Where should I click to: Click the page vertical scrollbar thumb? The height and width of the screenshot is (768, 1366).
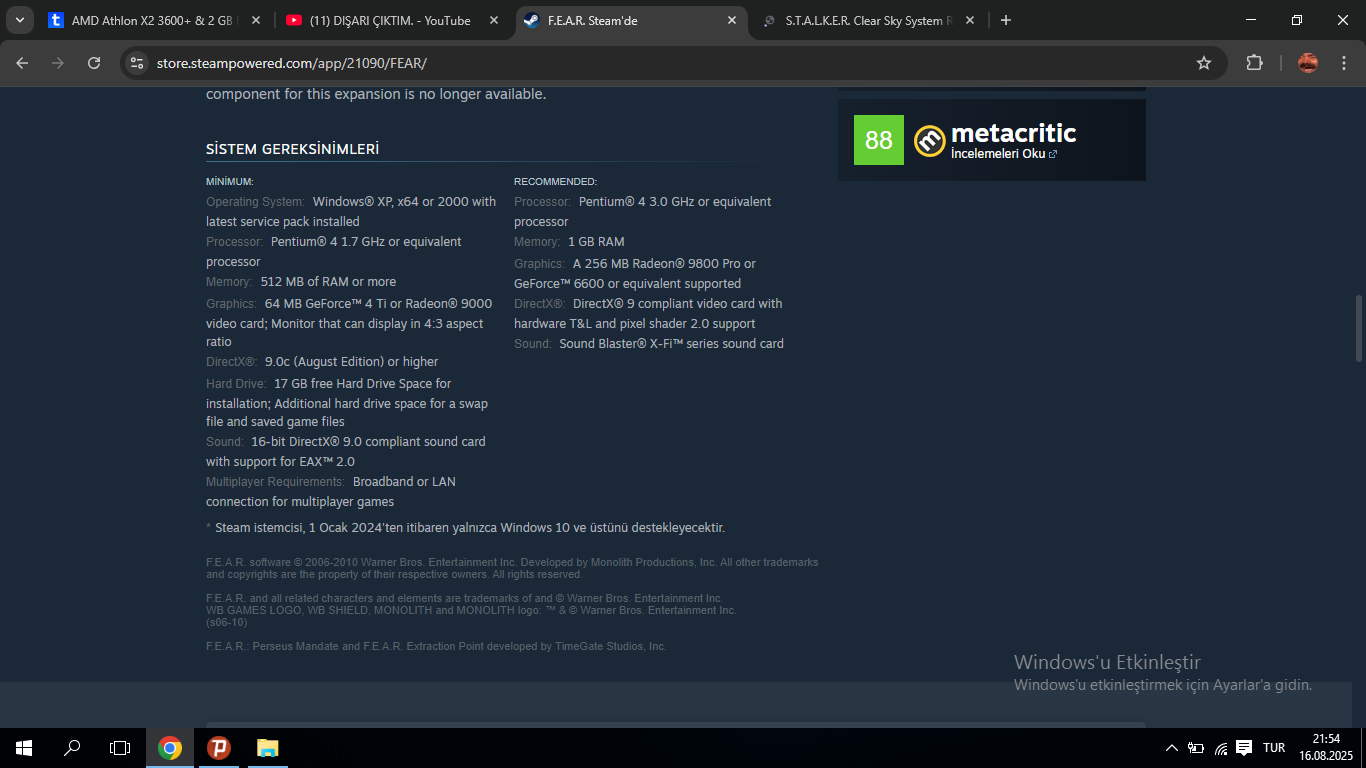[x=1358, y=328]
